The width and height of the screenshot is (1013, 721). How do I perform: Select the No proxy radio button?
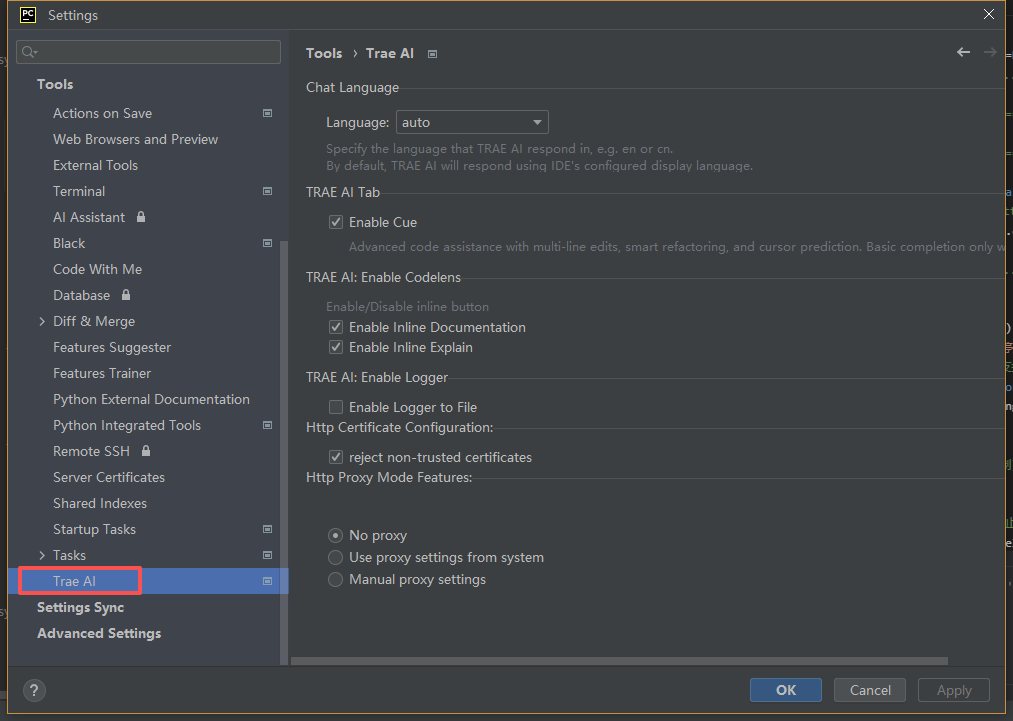coord(335,536)
